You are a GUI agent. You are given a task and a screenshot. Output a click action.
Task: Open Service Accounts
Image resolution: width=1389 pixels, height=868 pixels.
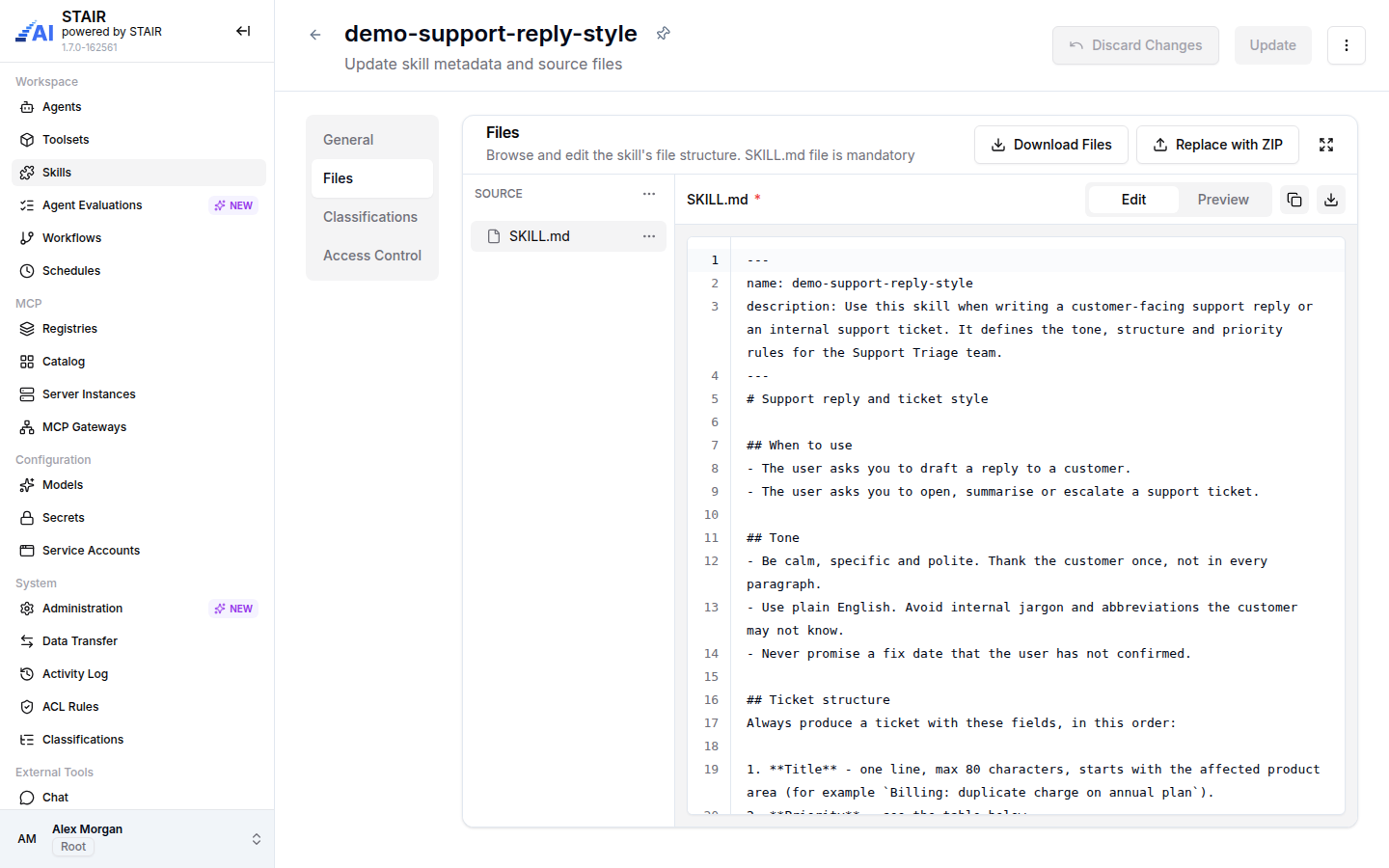pos(139,551)
